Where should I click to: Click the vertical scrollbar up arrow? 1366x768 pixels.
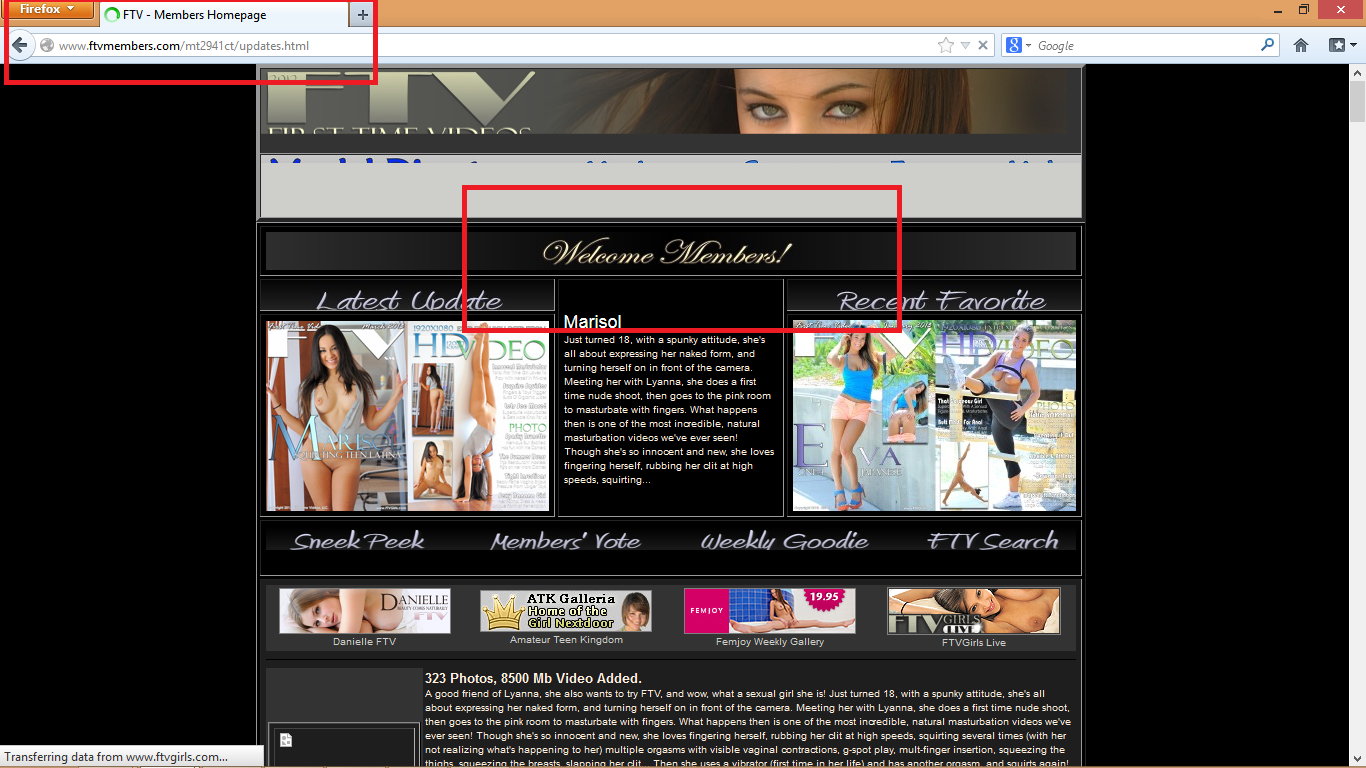coord(1357,74)
